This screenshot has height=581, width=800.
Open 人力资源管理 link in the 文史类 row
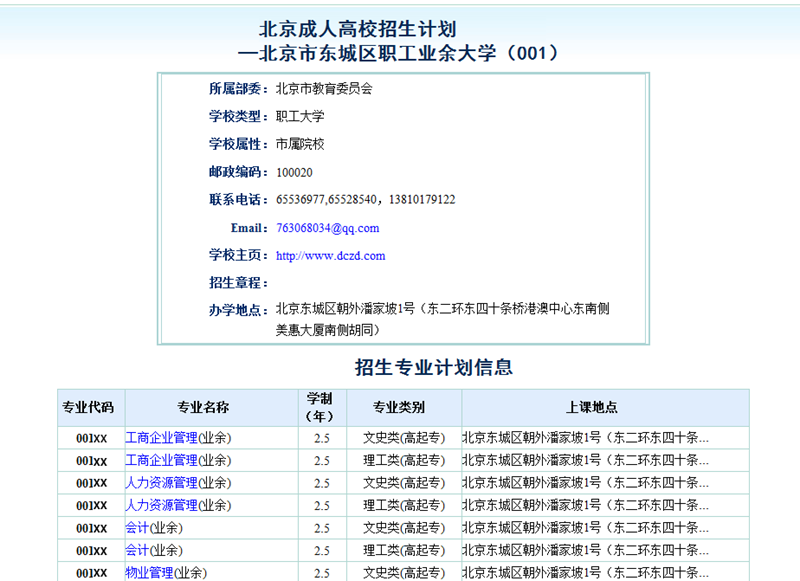coord(161,483)
